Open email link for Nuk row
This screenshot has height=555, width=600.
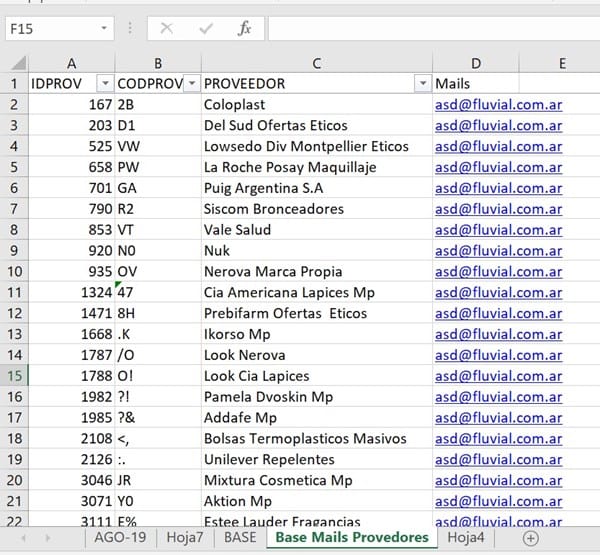click(x=498, y=251)
